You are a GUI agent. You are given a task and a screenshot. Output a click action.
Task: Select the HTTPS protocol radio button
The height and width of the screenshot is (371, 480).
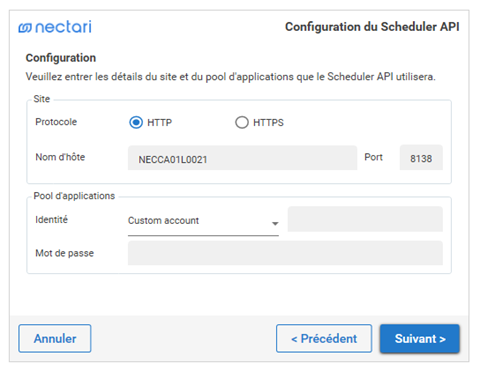pos(242,122)
